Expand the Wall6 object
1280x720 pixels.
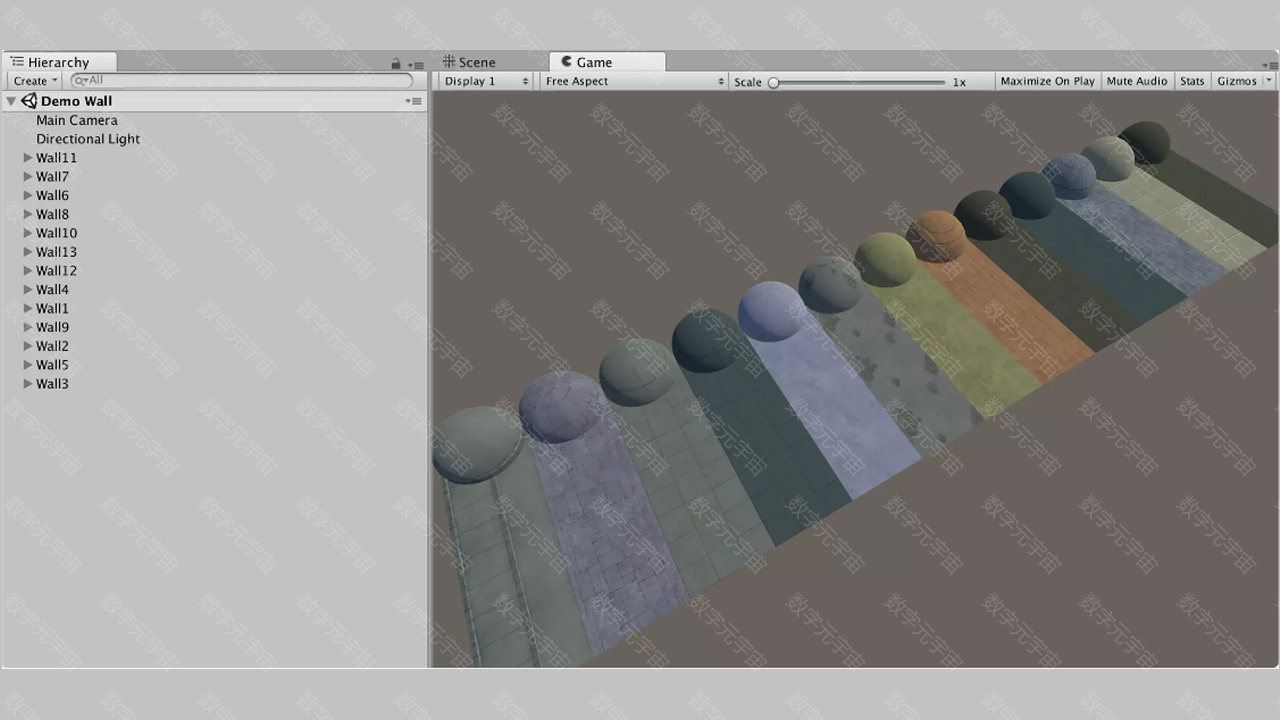pos(28,195)
